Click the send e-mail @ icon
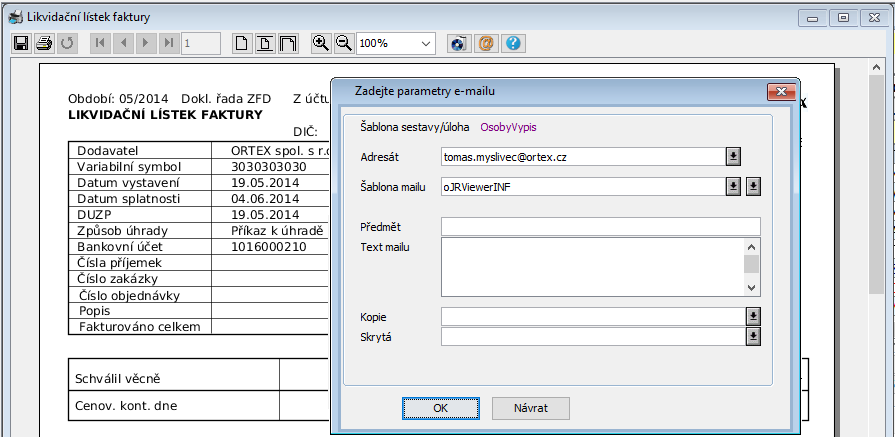The width and height of the screenshot is (895, 437). pos(487,43)
